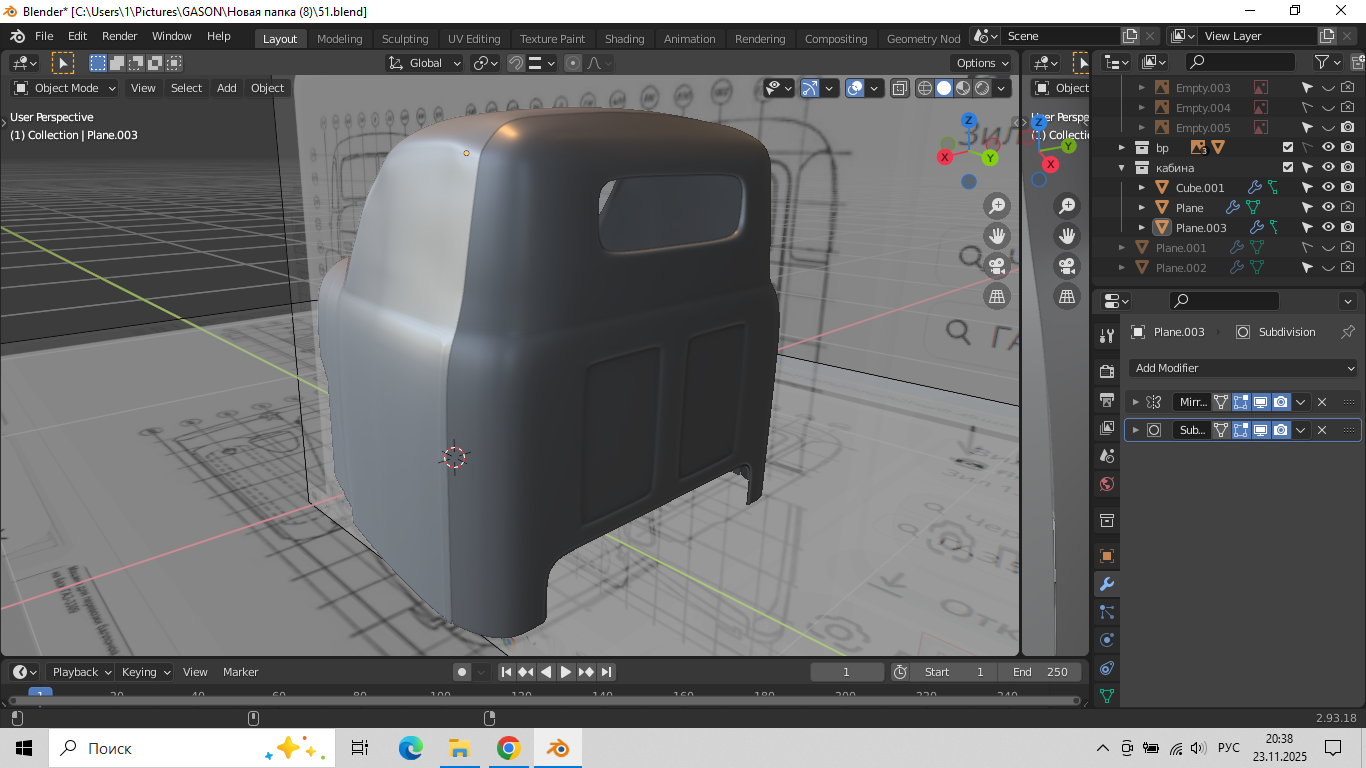This screenshot has width=1366, height=768.
Task: Open the Object properties orange square tab
Action: coord(1107,556)
